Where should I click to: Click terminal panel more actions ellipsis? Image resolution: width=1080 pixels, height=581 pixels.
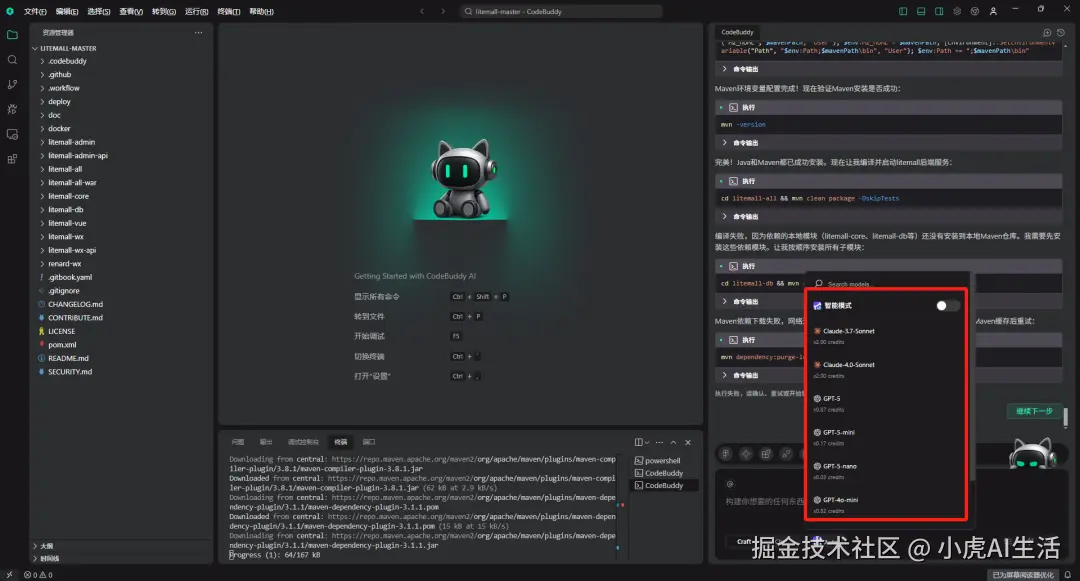[x=659, y=443]
